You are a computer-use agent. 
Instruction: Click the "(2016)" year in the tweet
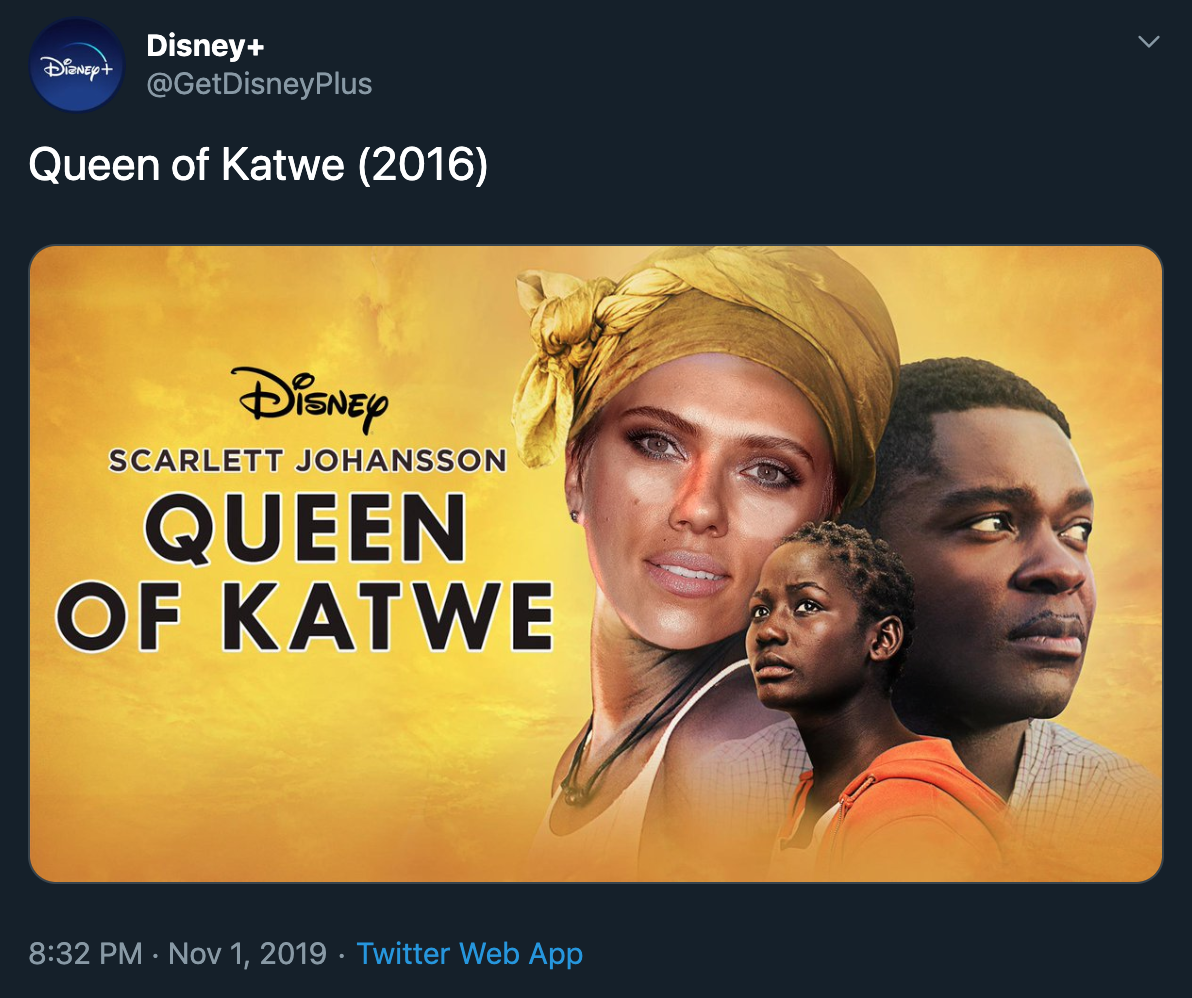point(422,165)
